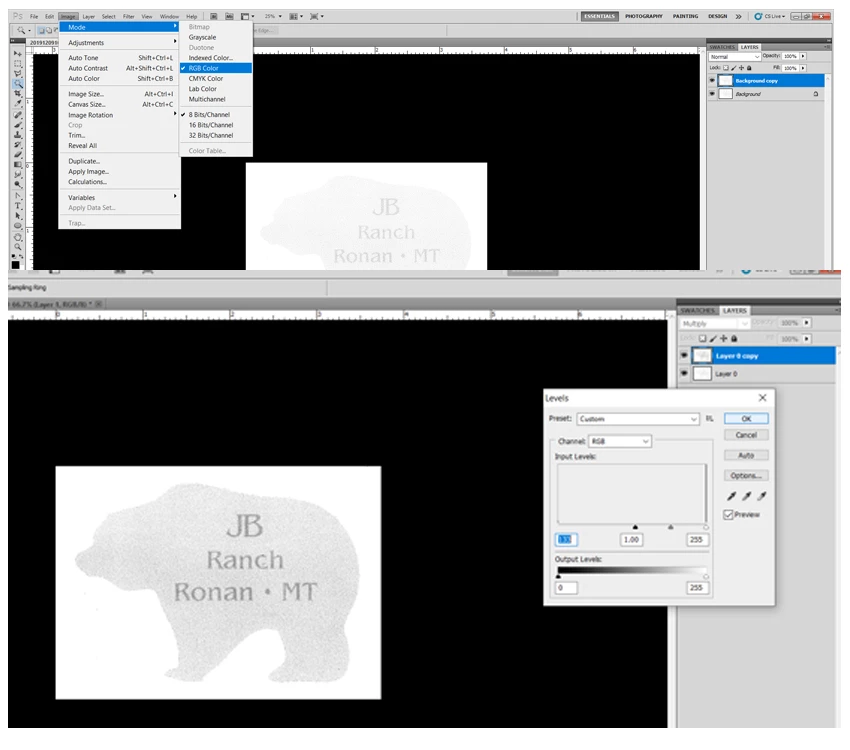Toggle visibility of Layer 0
This screenshot has width=850, height=750.
point(684,373)
